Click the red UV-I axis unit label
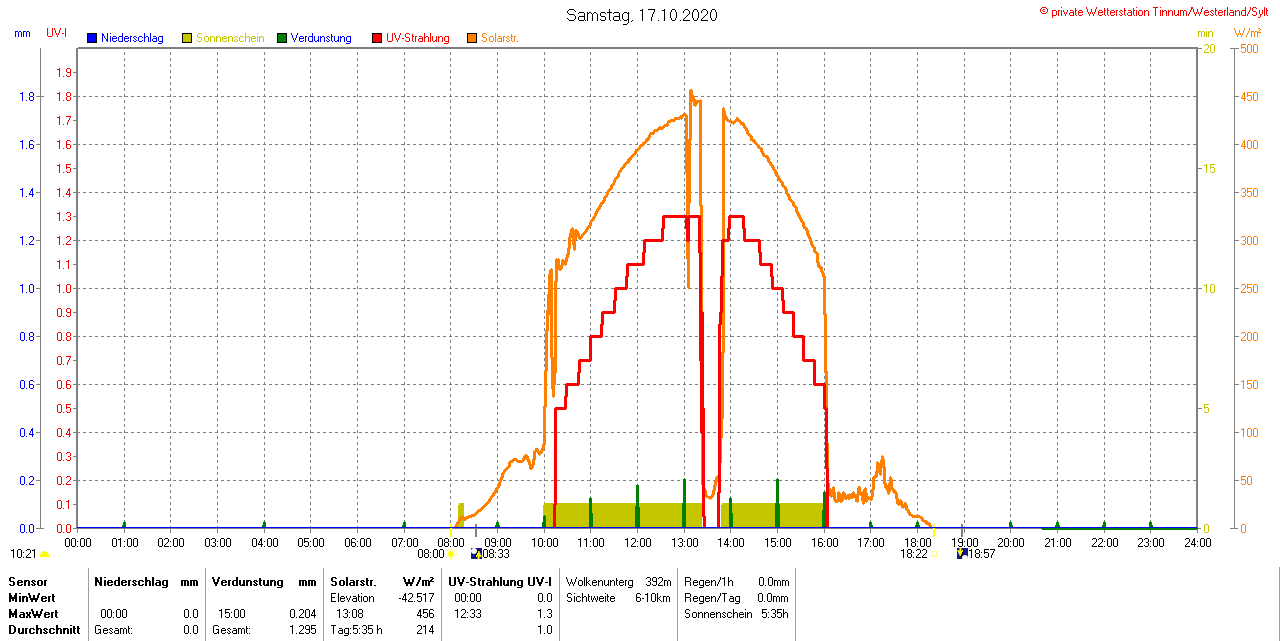 click(57, 33)
